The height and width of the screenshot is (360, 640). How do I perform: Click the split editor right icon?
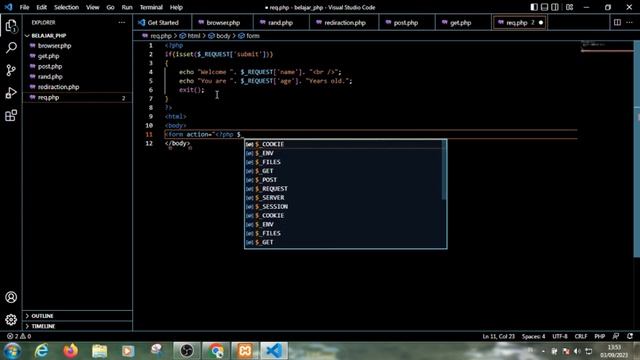click(617, 22)
